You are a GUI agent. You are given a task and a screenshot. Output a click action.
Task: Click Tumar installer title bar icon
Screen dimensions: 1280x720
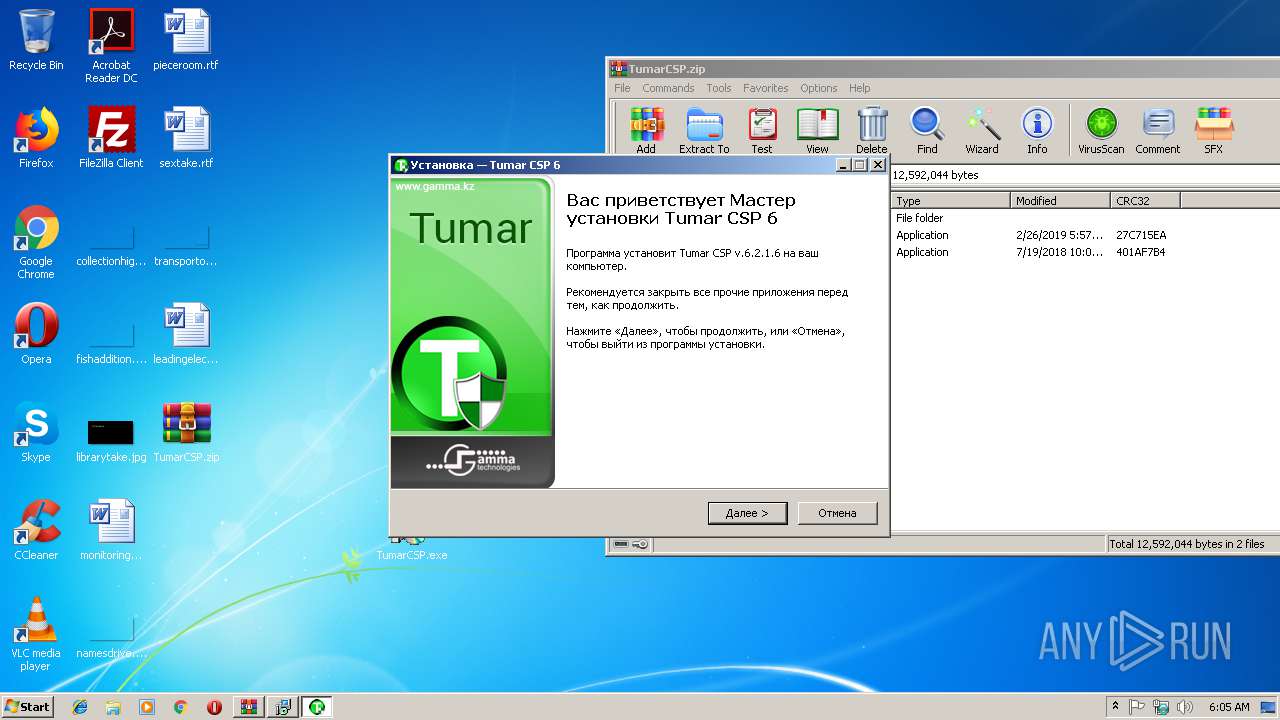(x=401, y=165)
